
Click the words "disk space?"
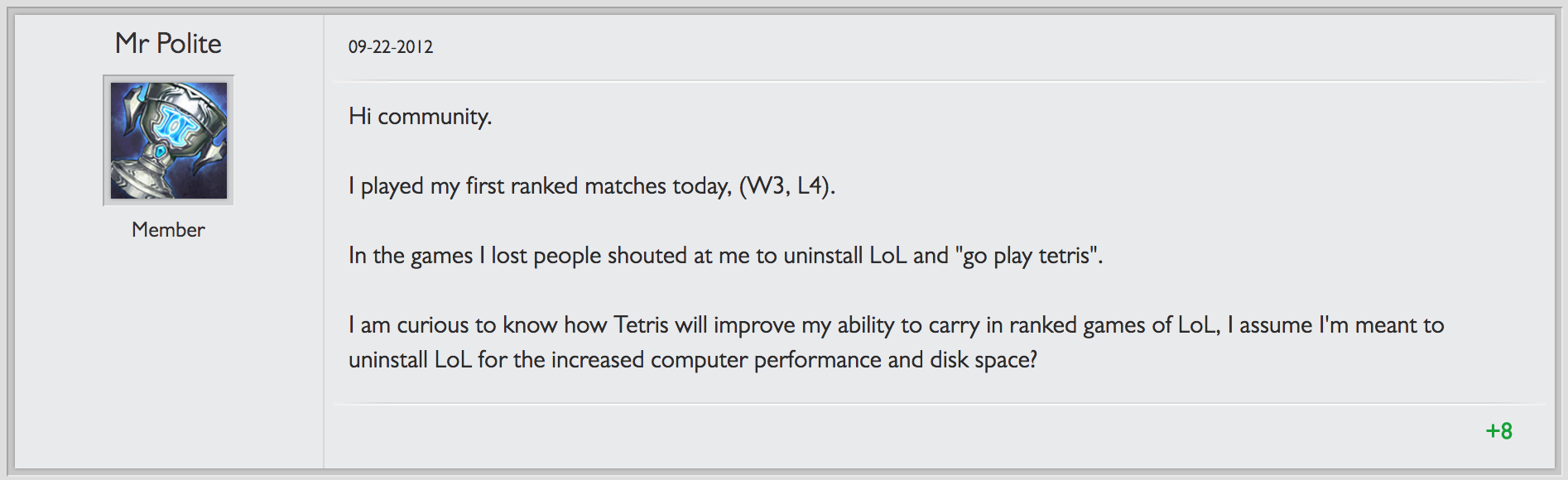[x=984, y=360]
